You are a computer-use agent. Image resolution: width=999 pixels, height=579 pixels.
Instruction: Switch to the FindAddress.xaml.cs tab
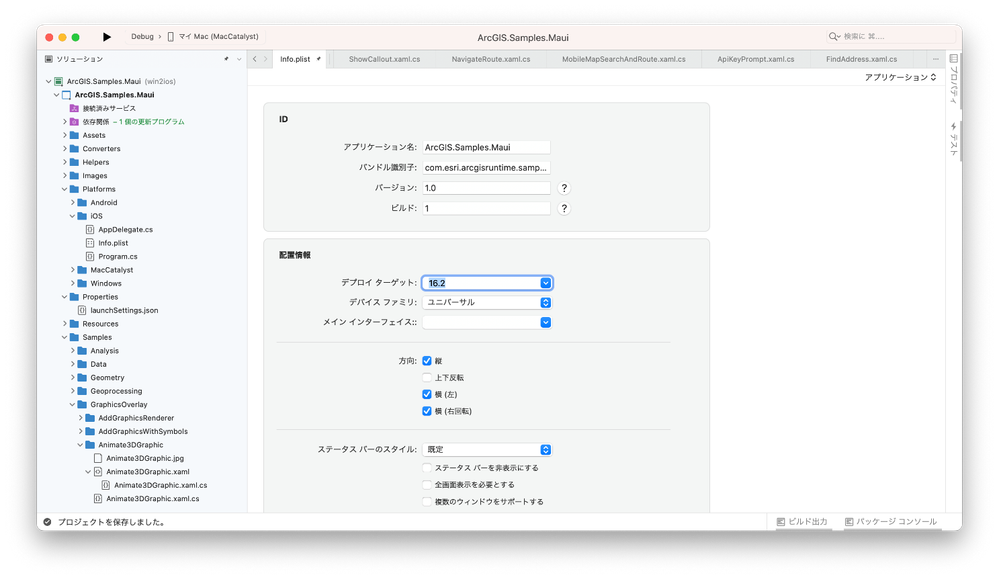pos(861,59)
